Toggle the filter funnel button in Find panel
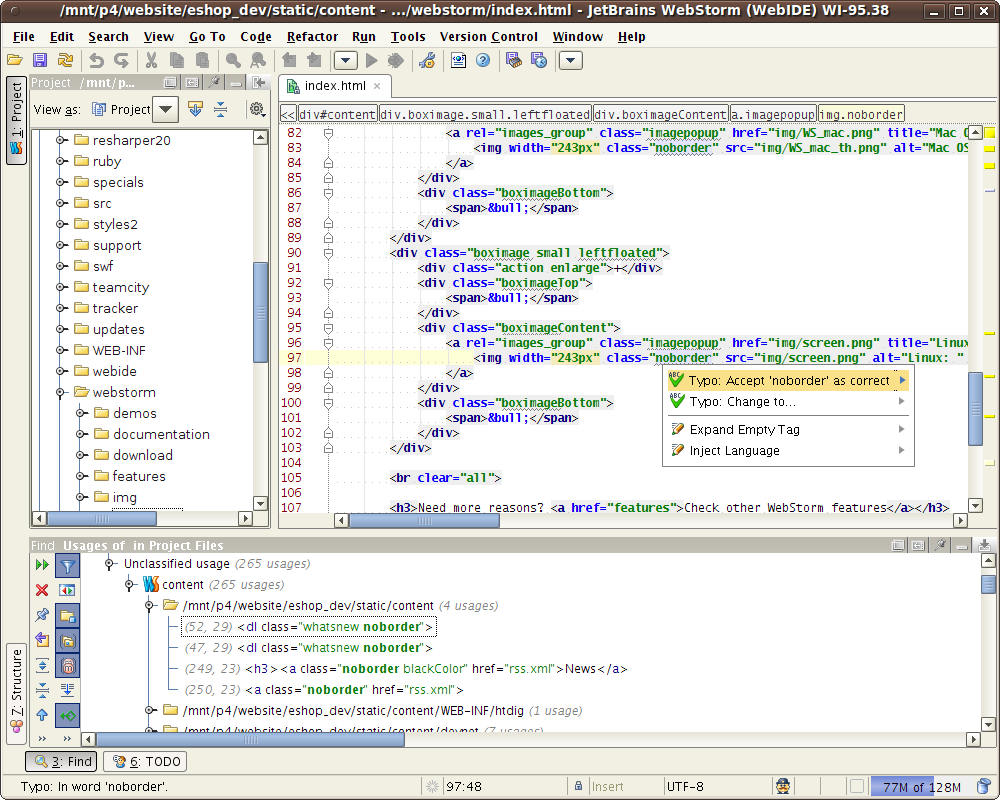 tap(67, 566)
